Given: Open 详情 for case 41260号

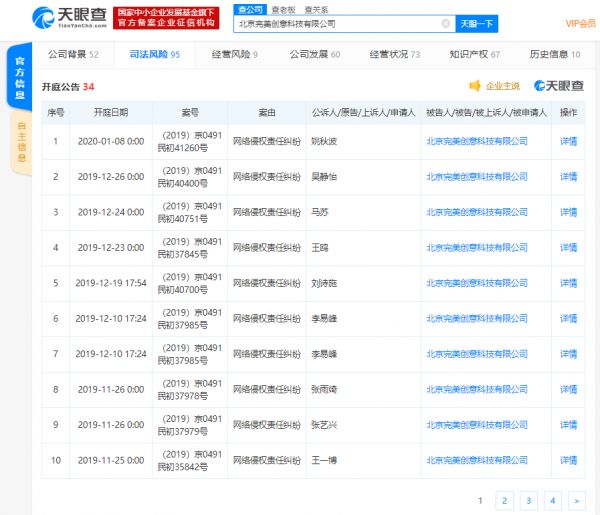Looking at the screenshot, I should click(x=568, y=142).
